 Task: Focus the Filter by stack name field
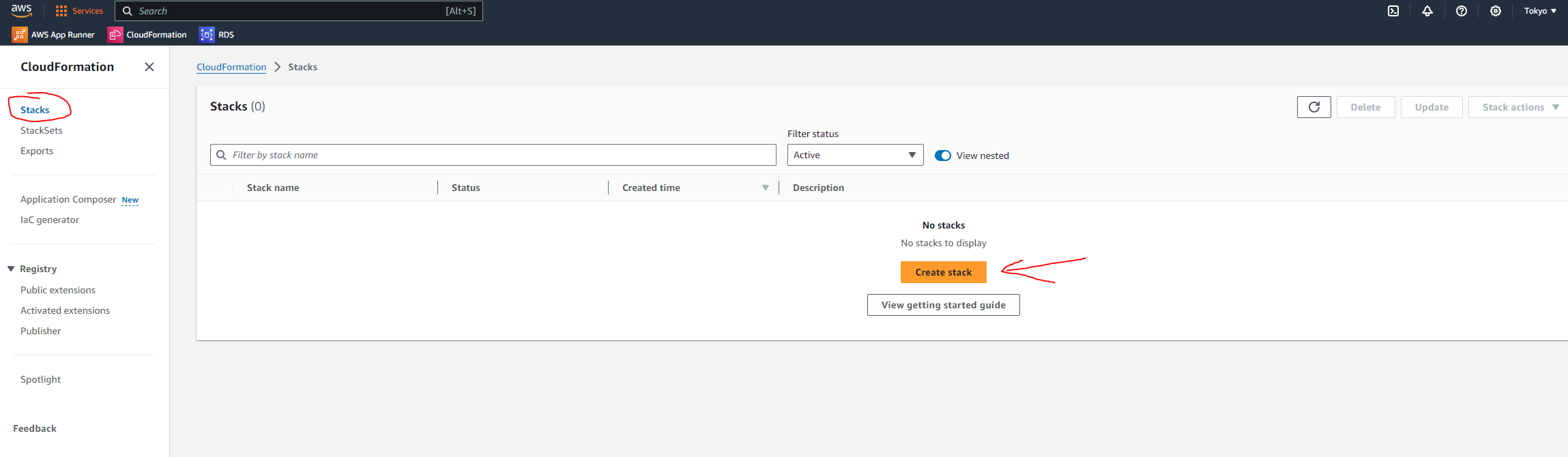click(493, 155)
